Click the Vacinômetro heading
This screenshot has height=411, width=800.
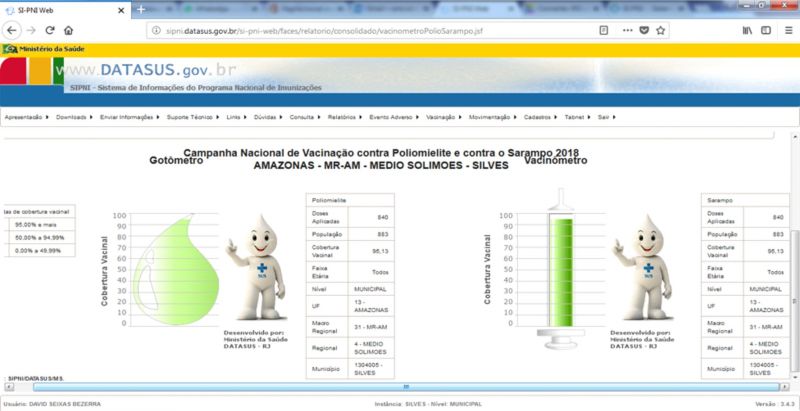(556, 160)
